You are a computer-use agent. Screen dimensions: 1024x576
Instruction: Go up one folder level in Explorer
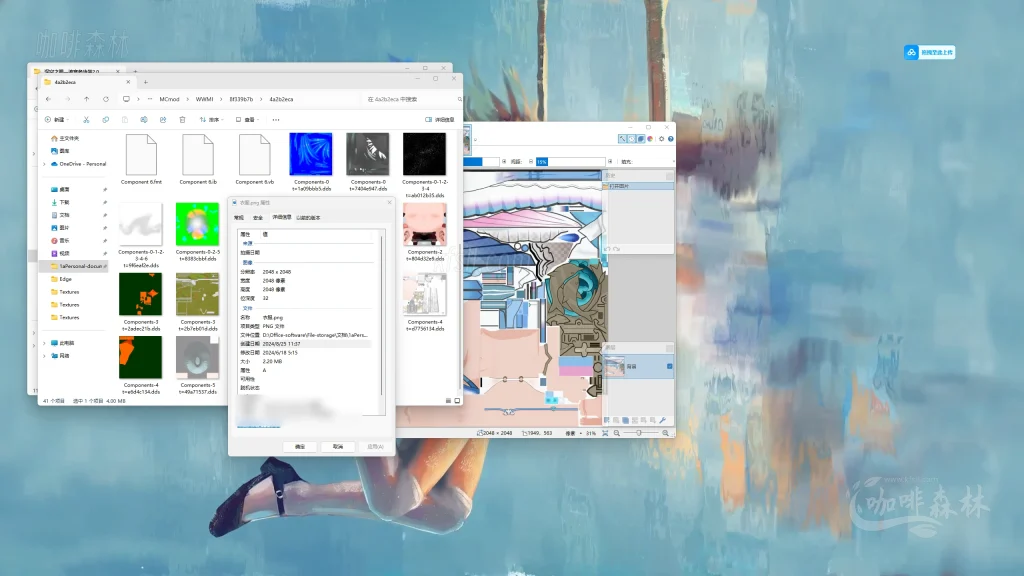pos(86,99)
